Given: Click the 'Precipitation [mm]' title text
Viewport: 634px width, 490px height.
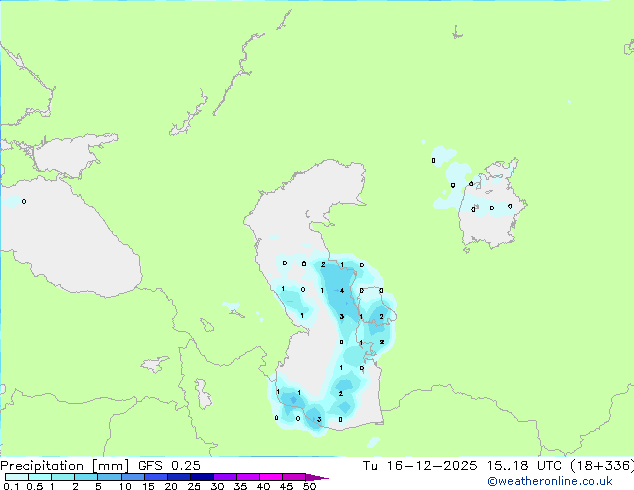Looking at the screenshot, I should 64,466.
